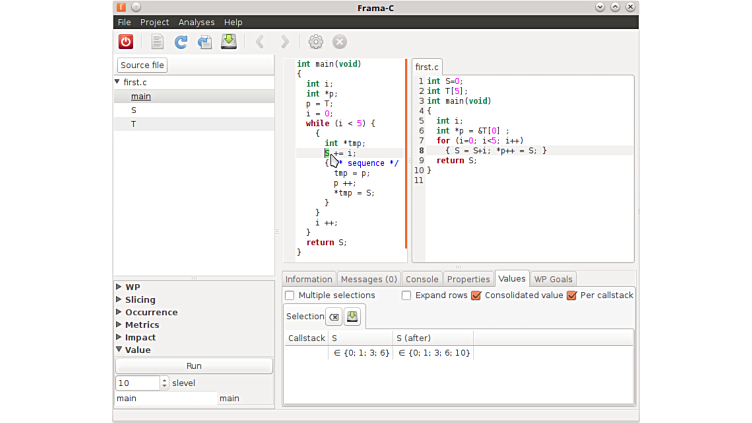Expand the WP section
752x423 pixels.
pyautogui.click(x=120, y=287)
